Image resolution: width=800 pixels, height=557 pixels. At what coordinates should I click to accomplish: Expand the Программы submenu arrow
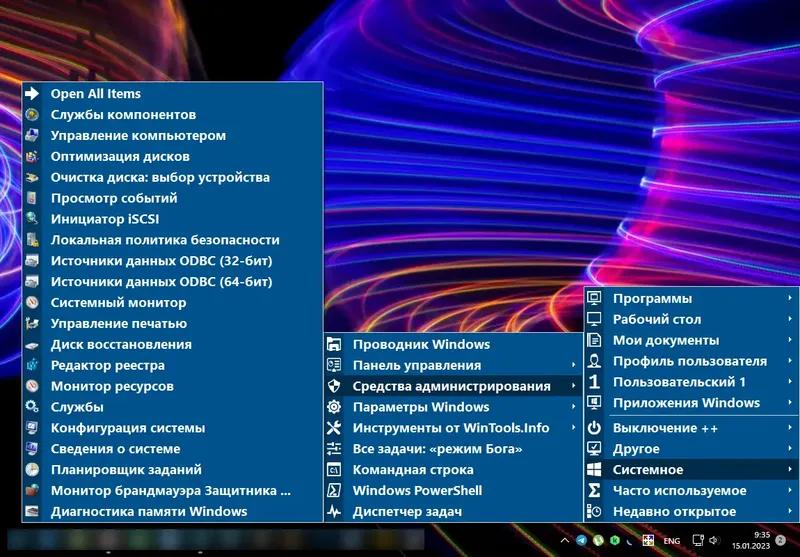coord(790,298)
